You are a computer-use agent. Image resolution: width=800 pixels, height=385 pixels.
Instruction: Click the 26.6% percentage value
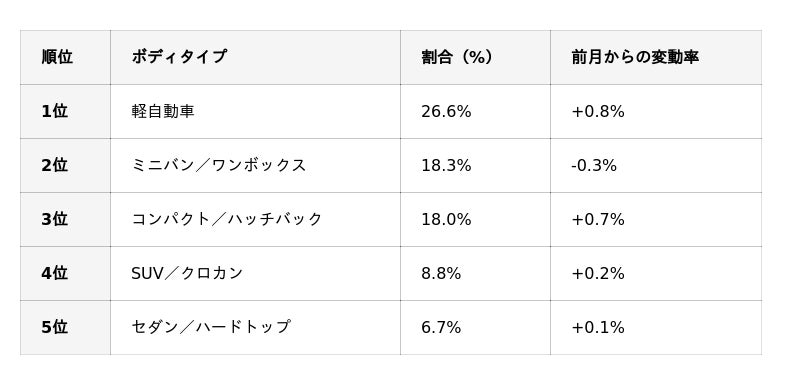click(446, 112)
